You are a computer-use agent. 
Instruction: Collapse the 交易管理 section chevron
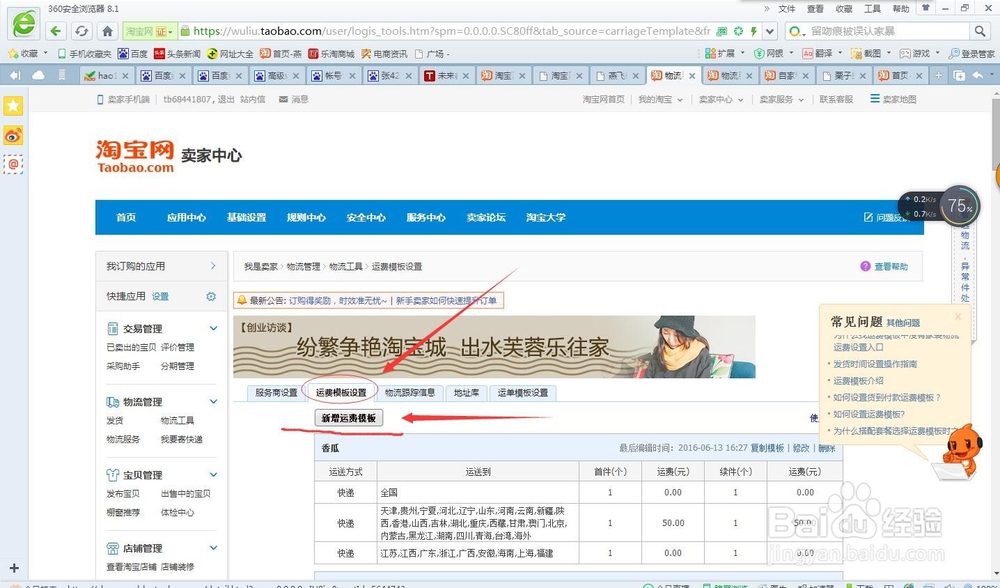pos(212,327)
